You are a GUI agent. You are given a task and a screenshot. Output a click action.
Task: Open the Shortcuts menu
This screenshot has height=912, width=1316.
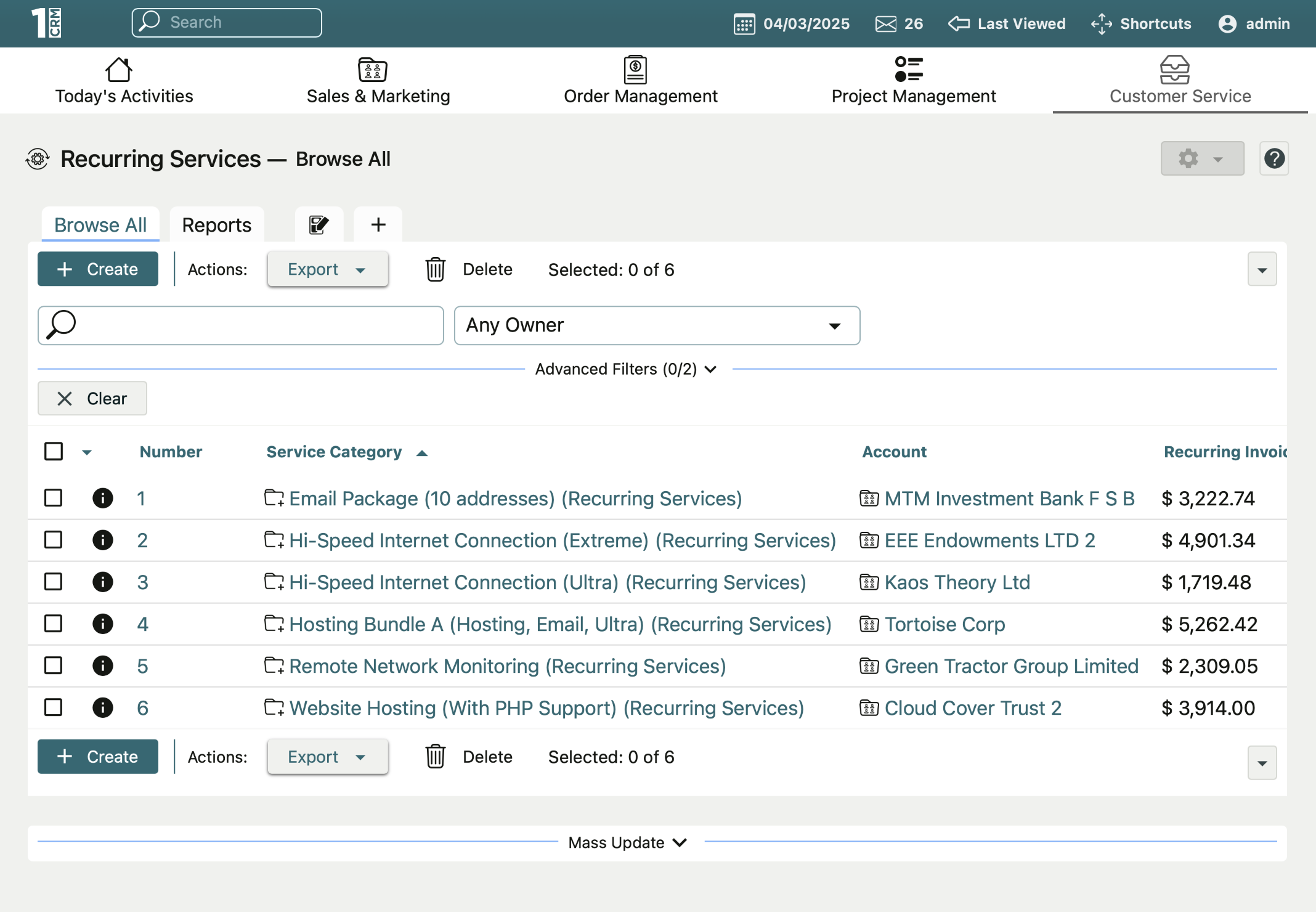coord(1141,24)
